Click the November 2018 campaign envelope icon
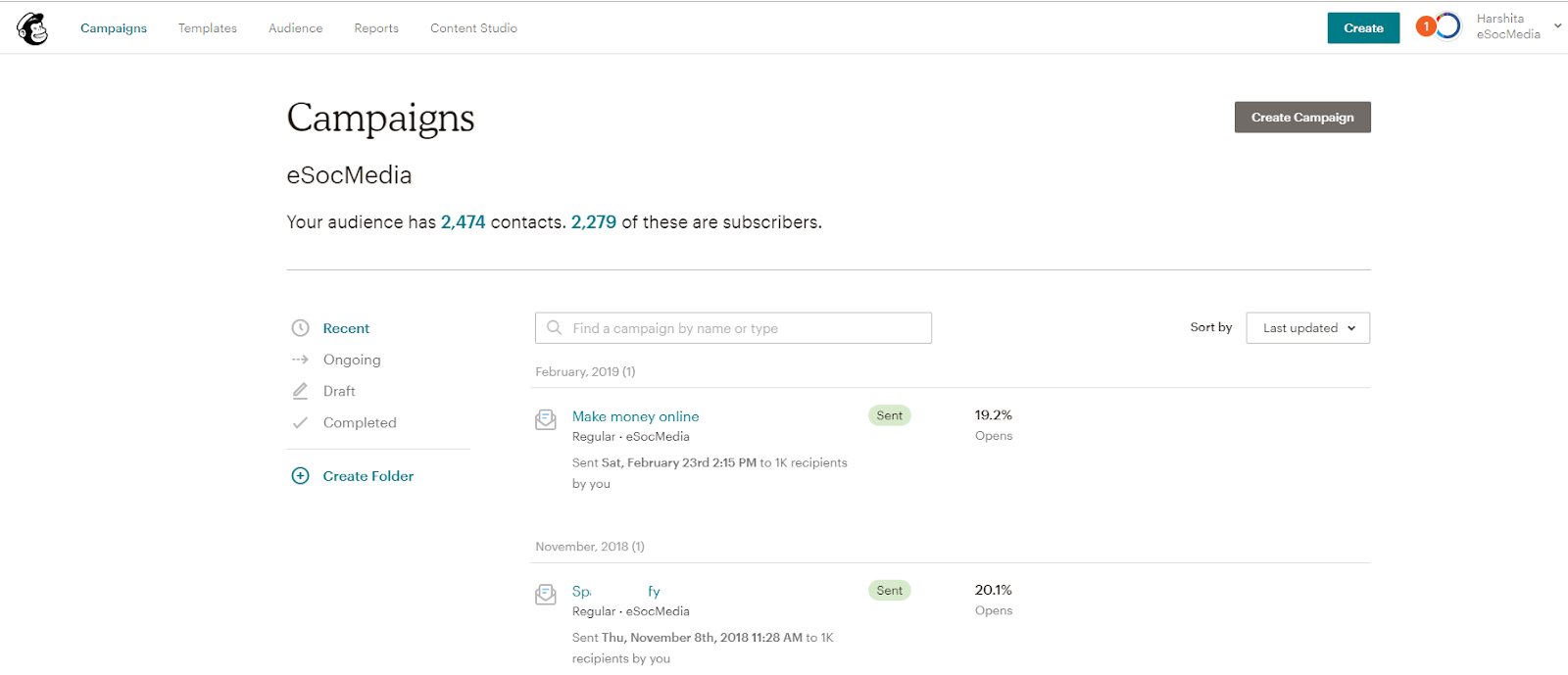Viewport: 1568px width, 675px height. (x=546, y=595)
